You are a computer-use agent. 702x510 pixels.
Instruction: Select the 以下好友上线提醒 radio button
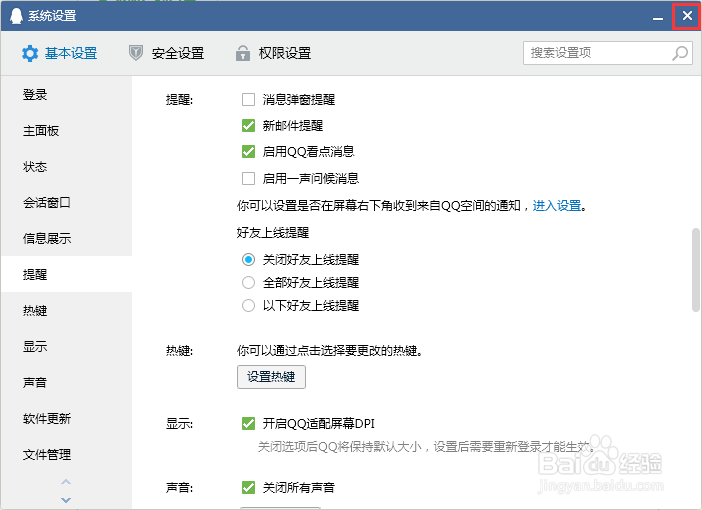click(248, 306)
